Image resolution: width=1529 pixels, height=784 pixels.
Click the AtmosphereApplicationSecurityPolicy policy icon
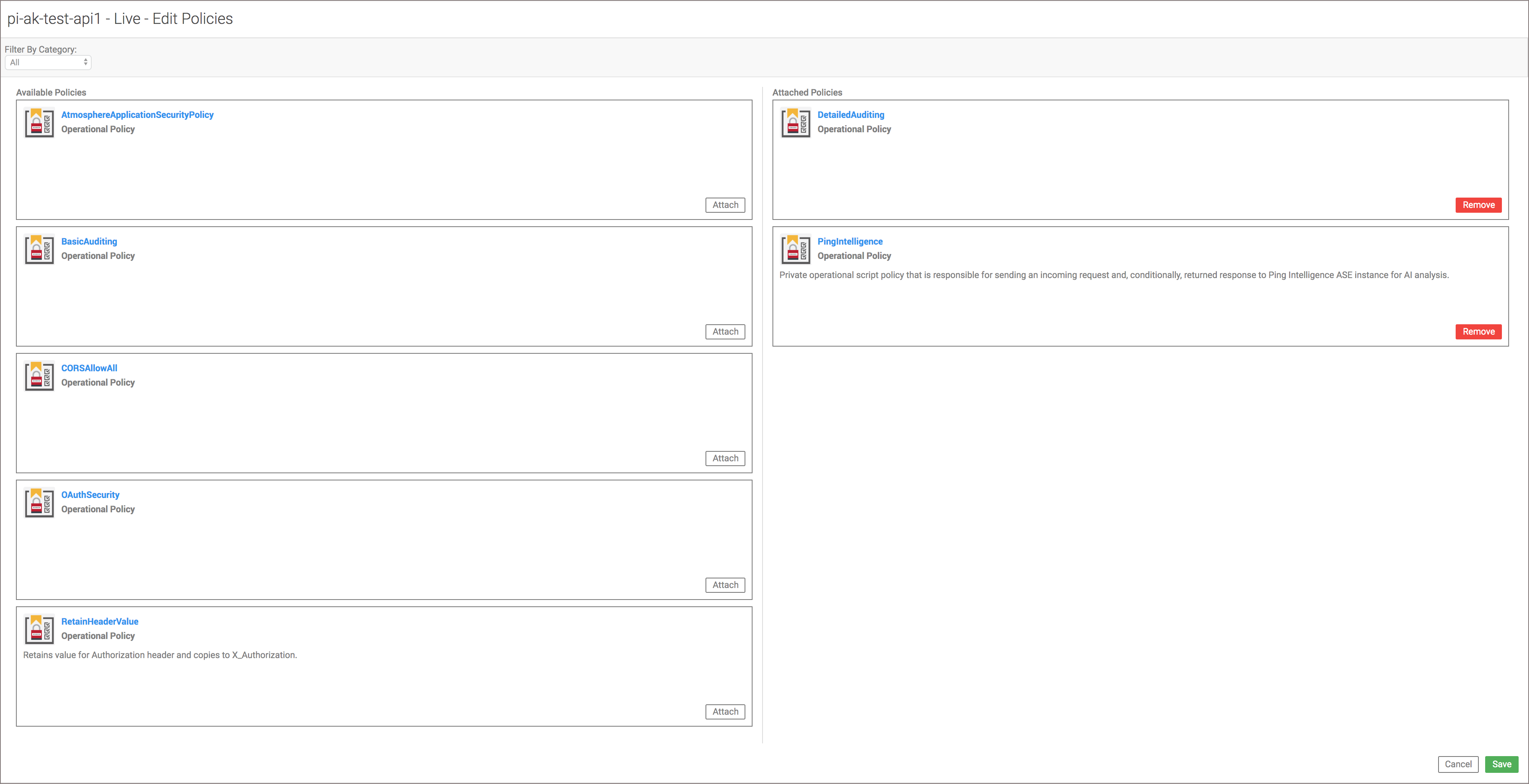(39, 123)
